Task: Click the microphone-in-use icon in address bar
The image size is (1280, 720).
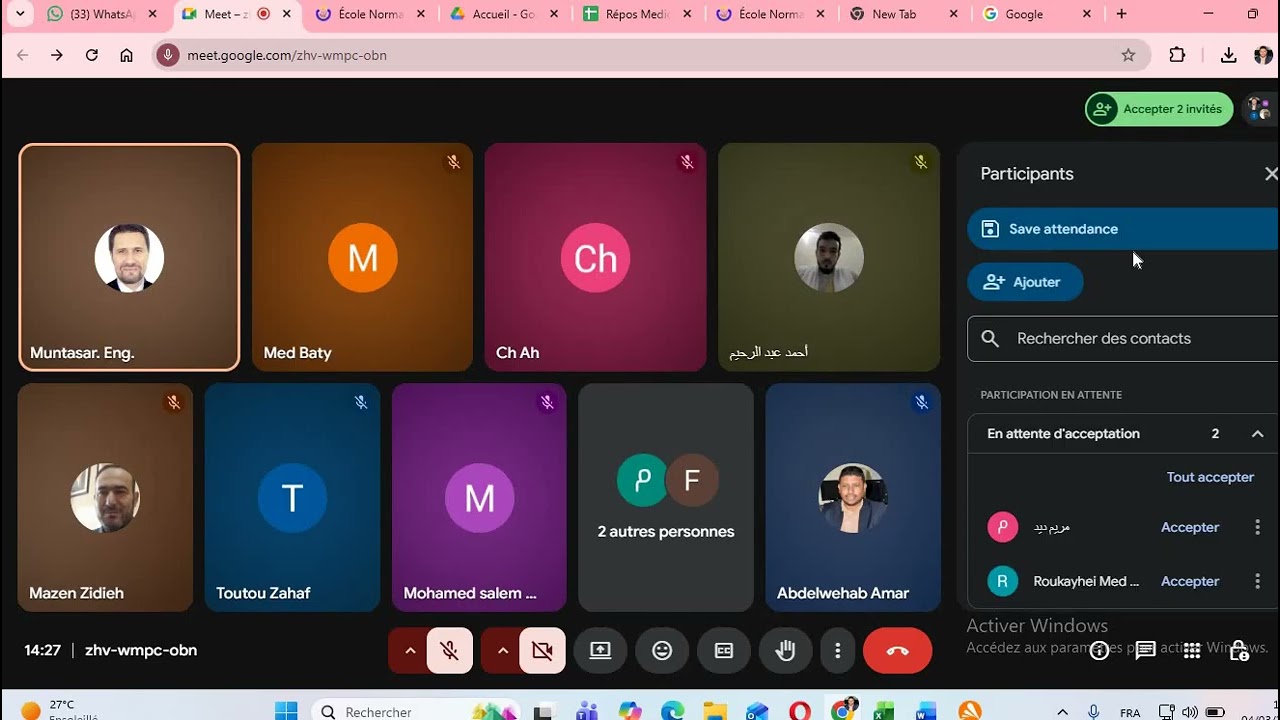Action: pos(168,55)
